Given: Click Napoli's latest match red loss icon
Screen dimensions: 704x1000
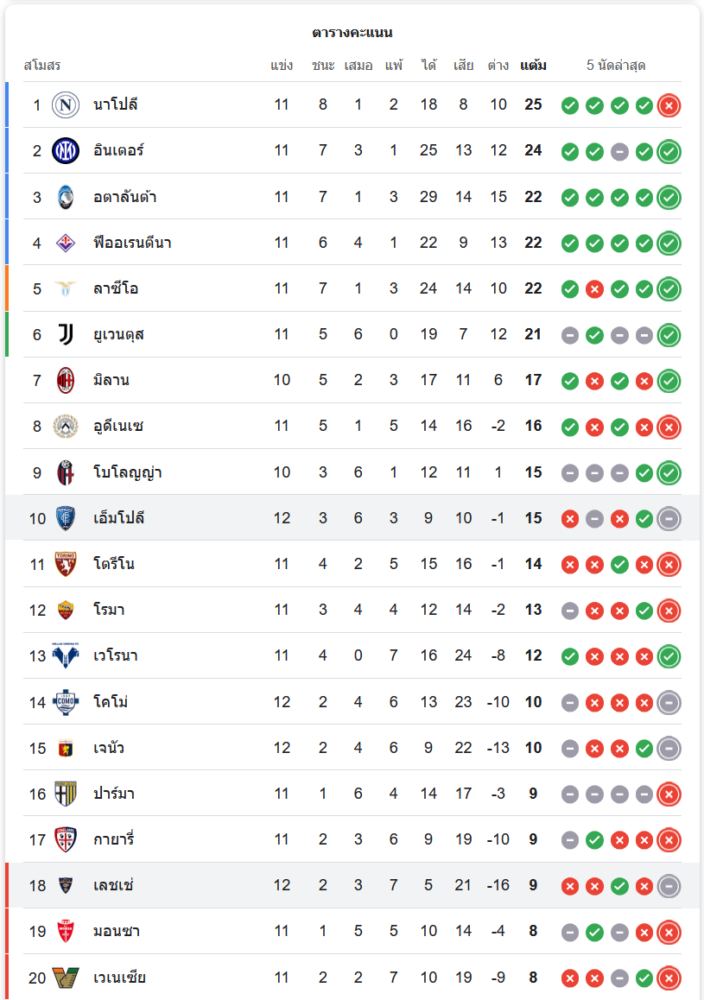Looking at the screenshot, I should click(x=669, y=105).
